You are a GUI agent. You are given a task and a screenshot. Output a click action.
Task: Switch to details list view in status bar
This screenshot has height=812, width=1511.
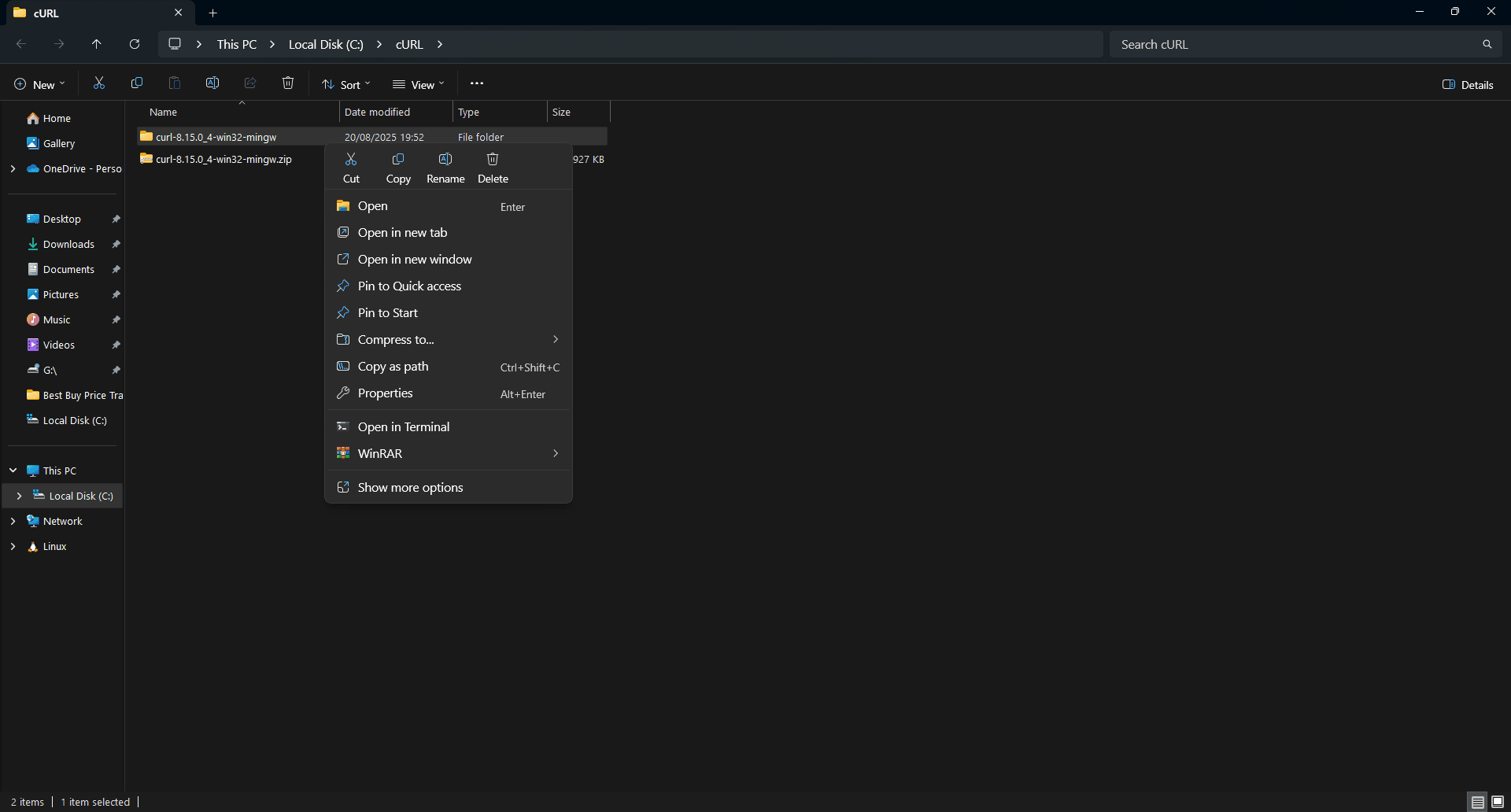[x=1477, y=802]
